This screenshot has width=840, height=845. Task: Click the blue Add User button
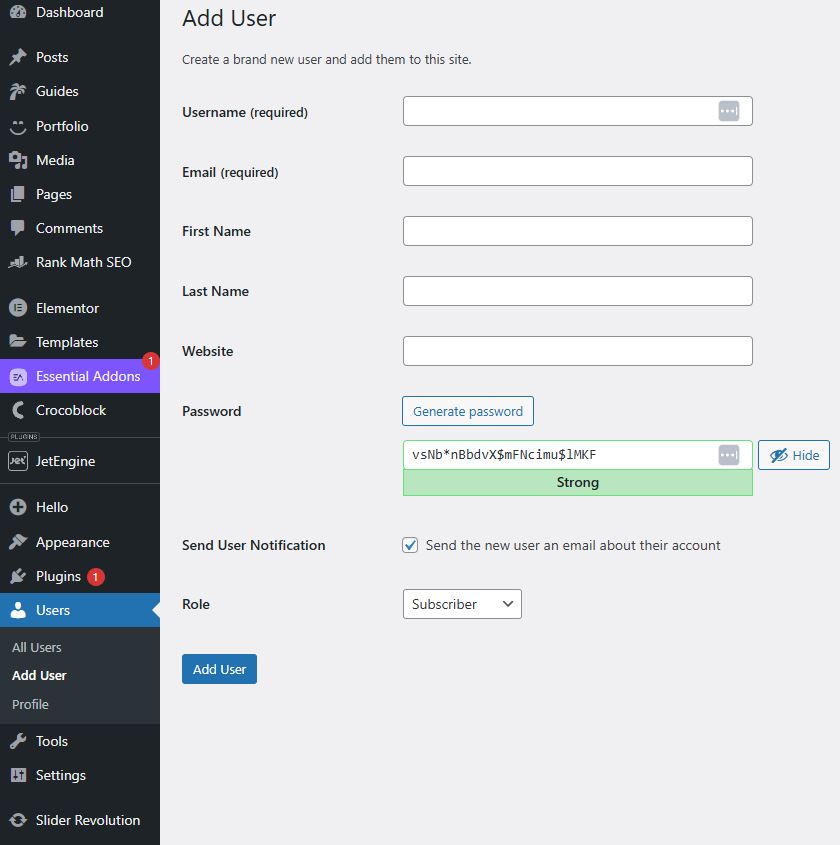point(219,669)
